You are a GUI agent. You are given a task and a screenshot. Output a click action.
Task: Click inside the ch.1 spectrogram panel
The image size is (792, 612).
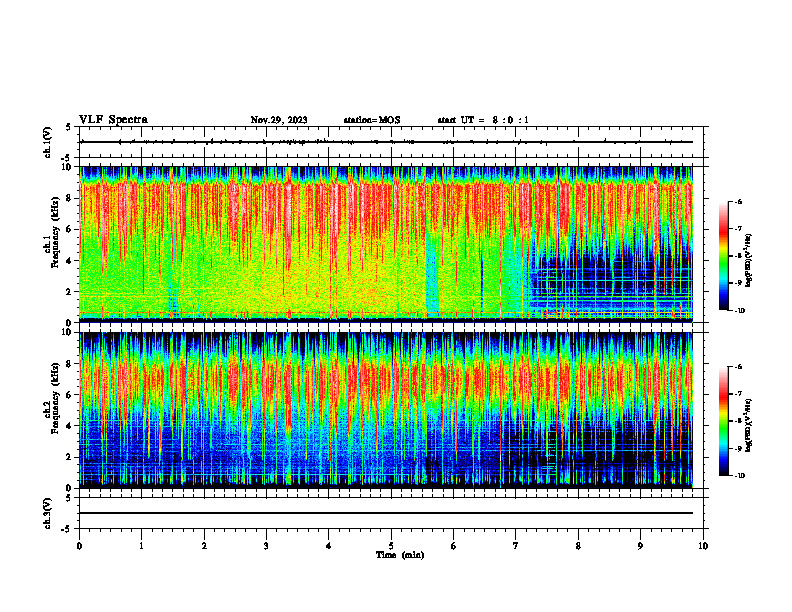tap(386, 244)
